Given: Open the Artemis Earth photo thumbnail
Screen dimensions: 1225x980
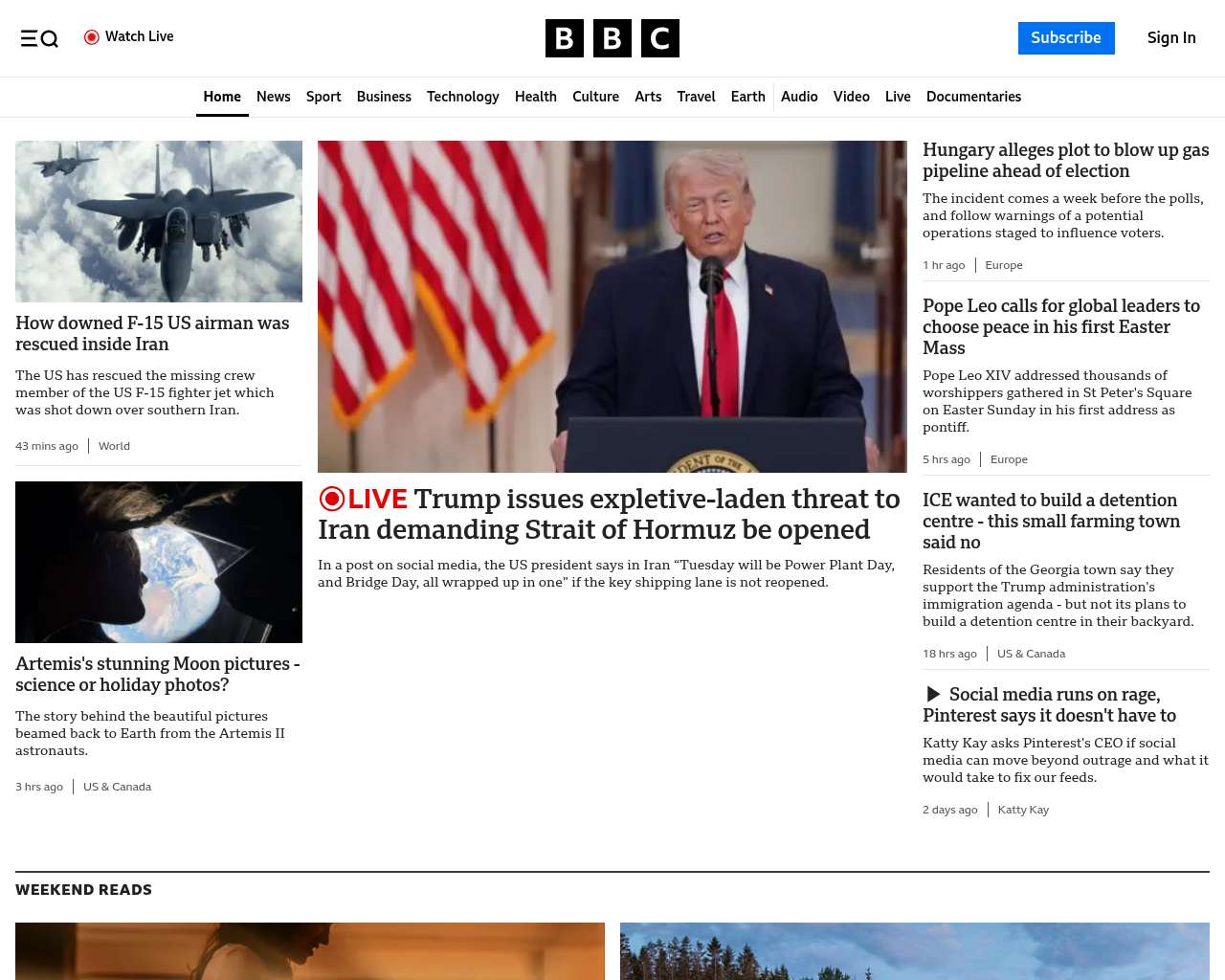Looking at the screenshot, I should click(x=159, y=562).
